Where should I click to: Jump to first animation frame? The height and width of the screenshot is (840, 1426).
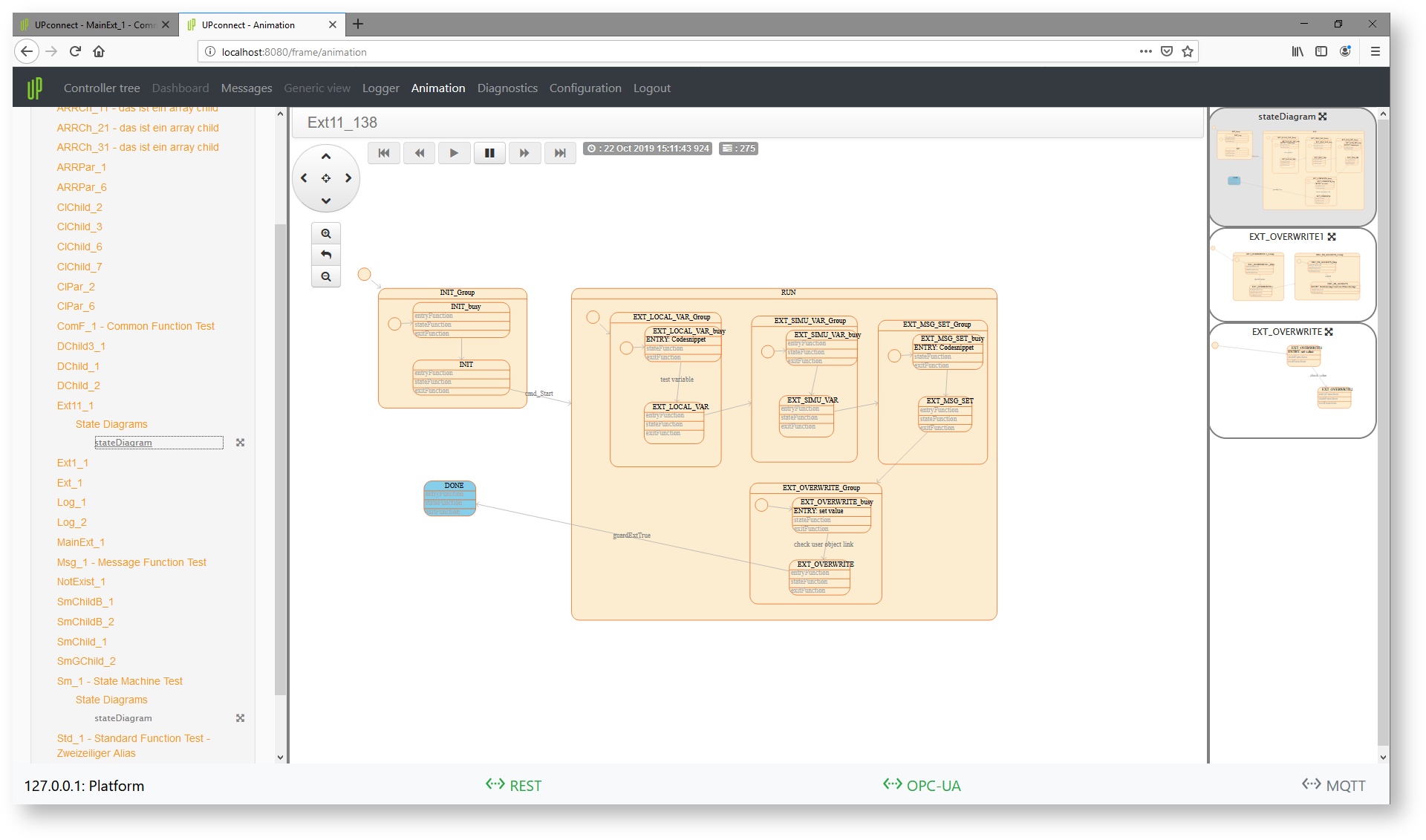click(x=384, y=153)
